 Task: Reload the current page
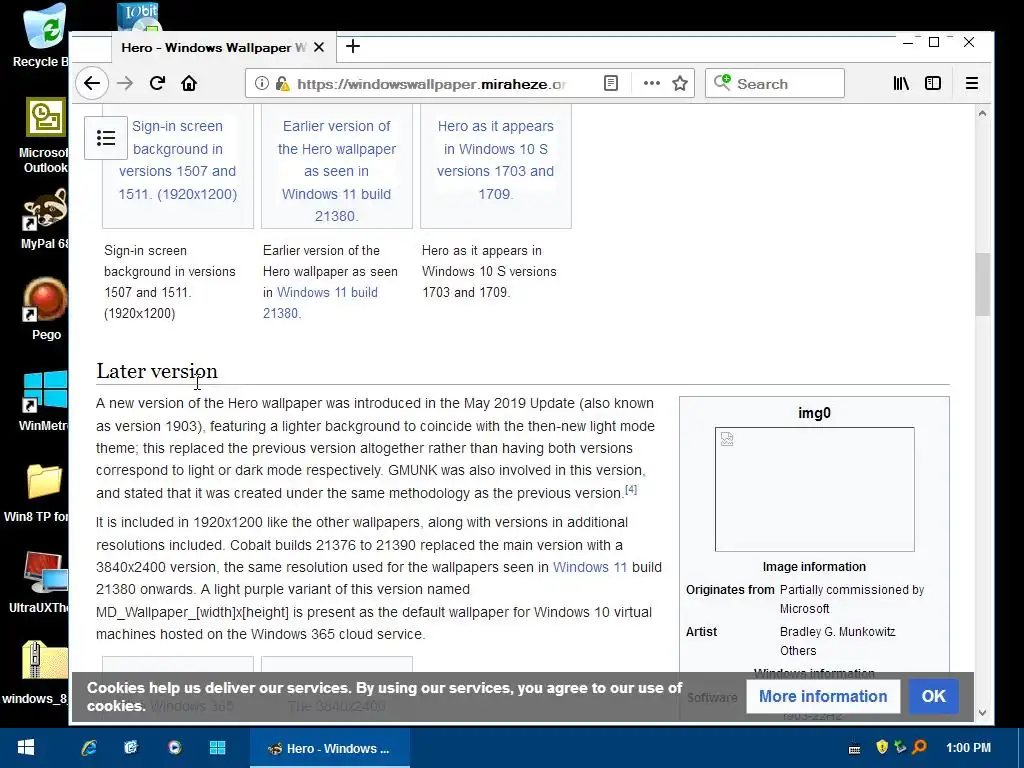point(157,84)
